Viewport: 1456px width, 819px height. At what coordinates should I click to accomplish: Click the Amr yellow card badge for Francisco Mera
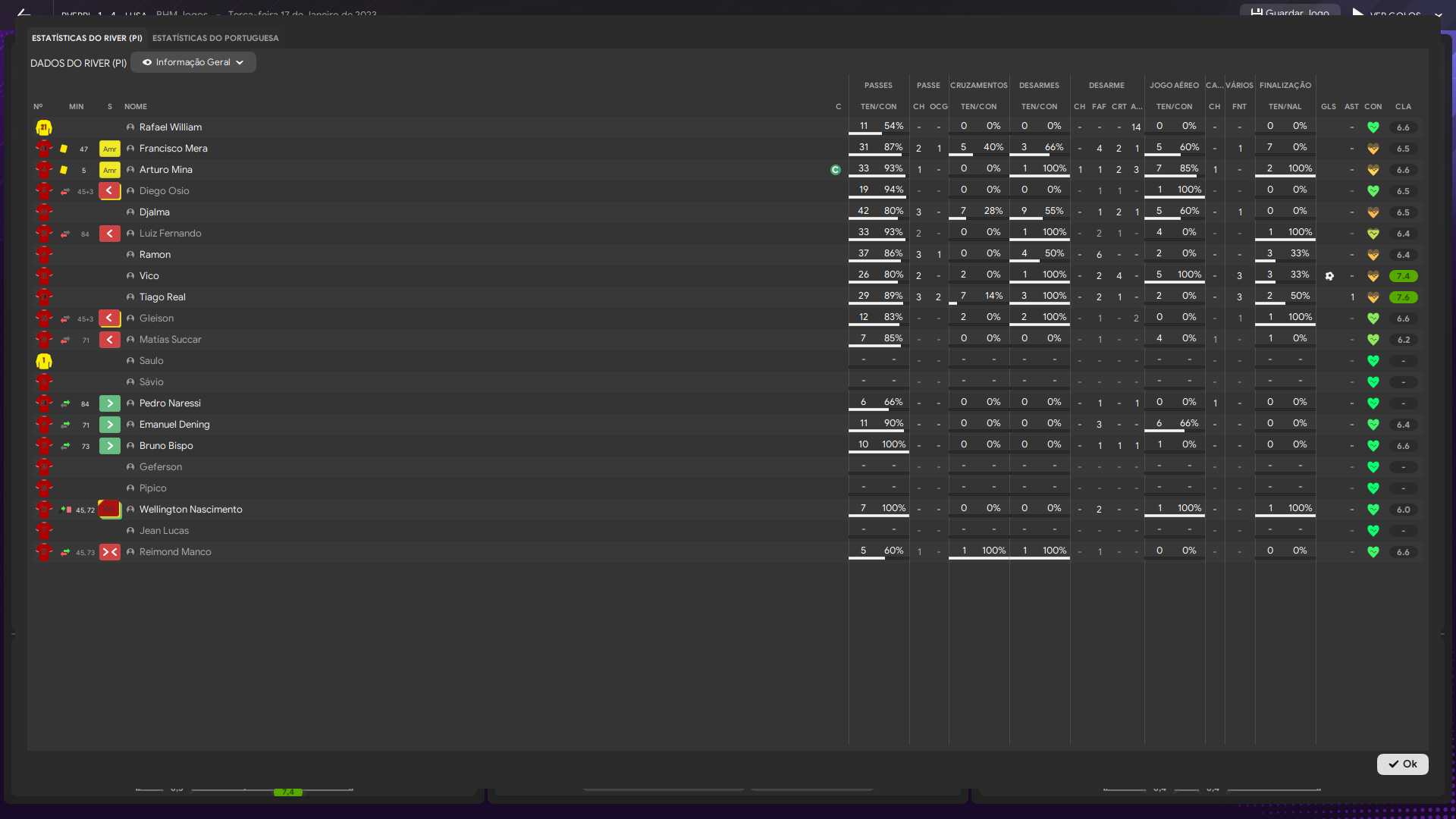tap(110, 149)
